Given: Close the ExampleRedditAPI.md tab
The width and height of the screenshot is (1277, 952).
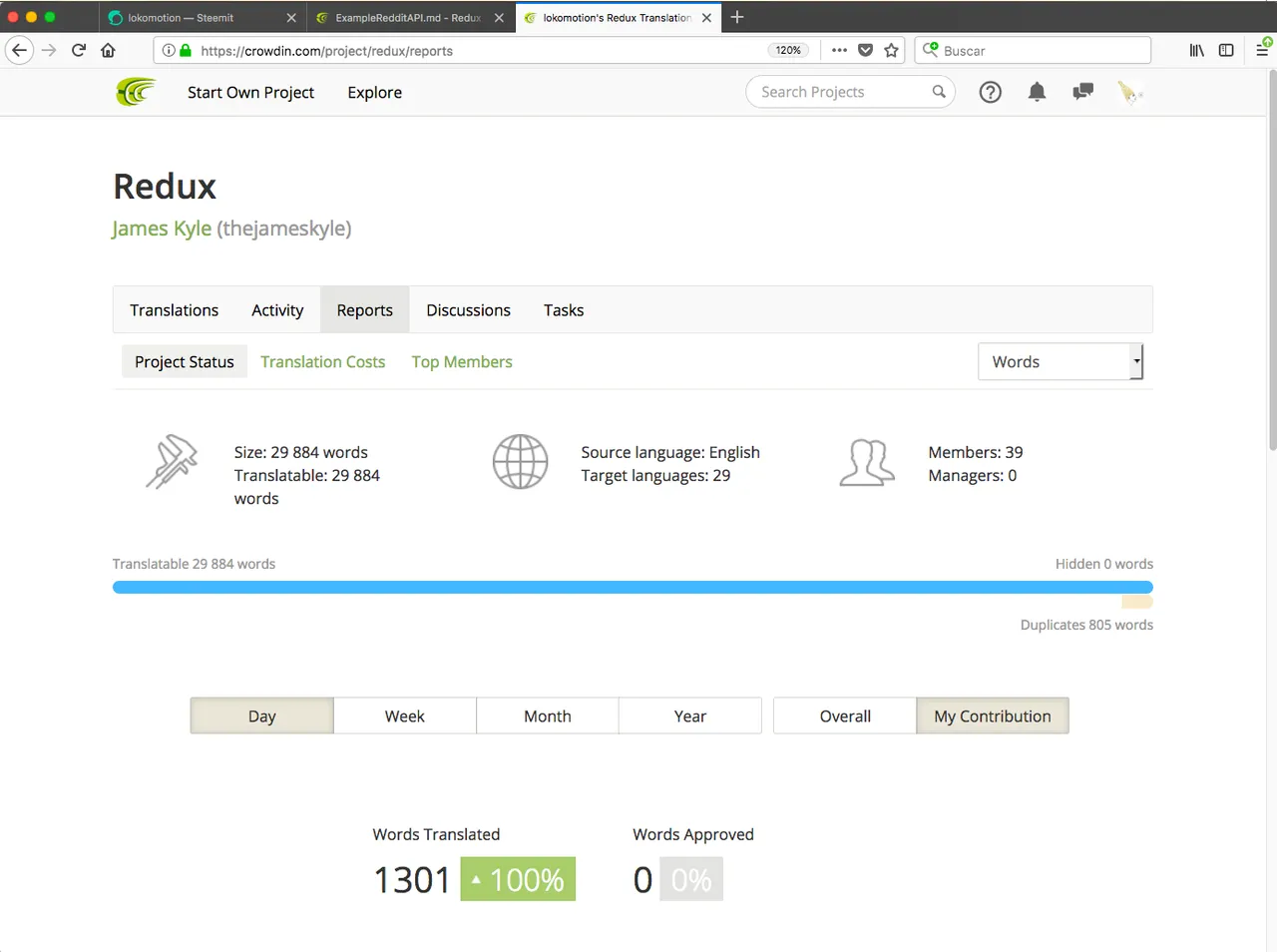Looking at the screenshot, I should (499, 18).
